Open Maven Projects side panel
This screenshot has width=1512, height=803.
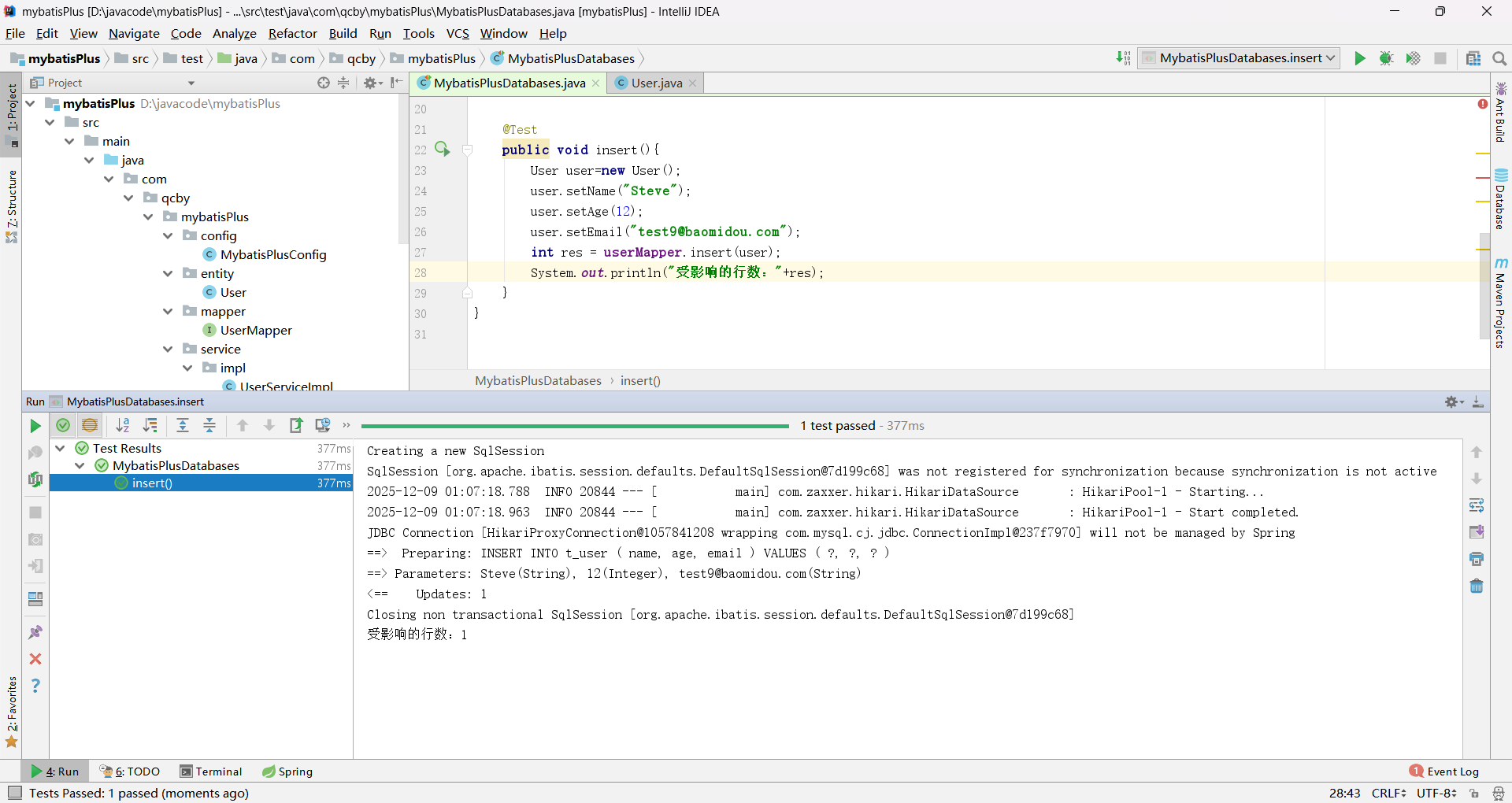(1500, 303)
